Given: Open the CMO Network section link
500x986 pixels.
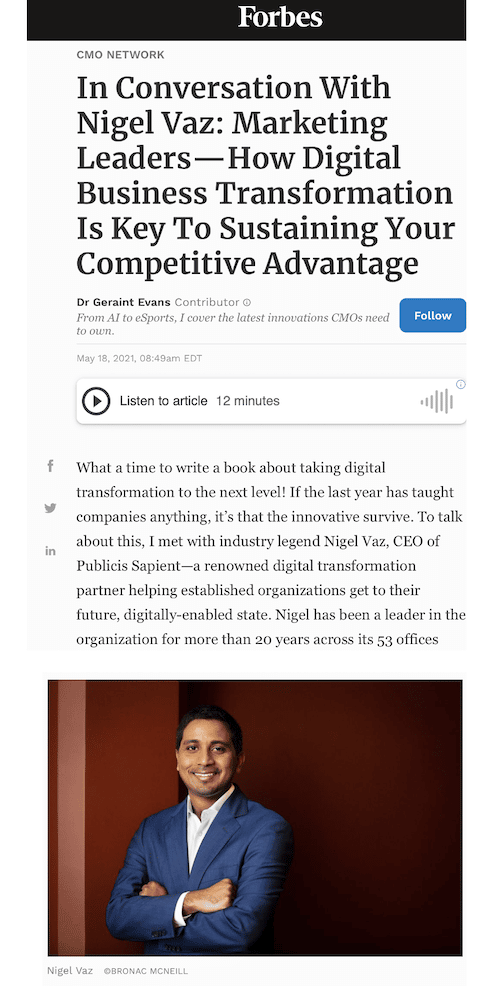Looking at the screenshot, I should [x=121, y=55].
